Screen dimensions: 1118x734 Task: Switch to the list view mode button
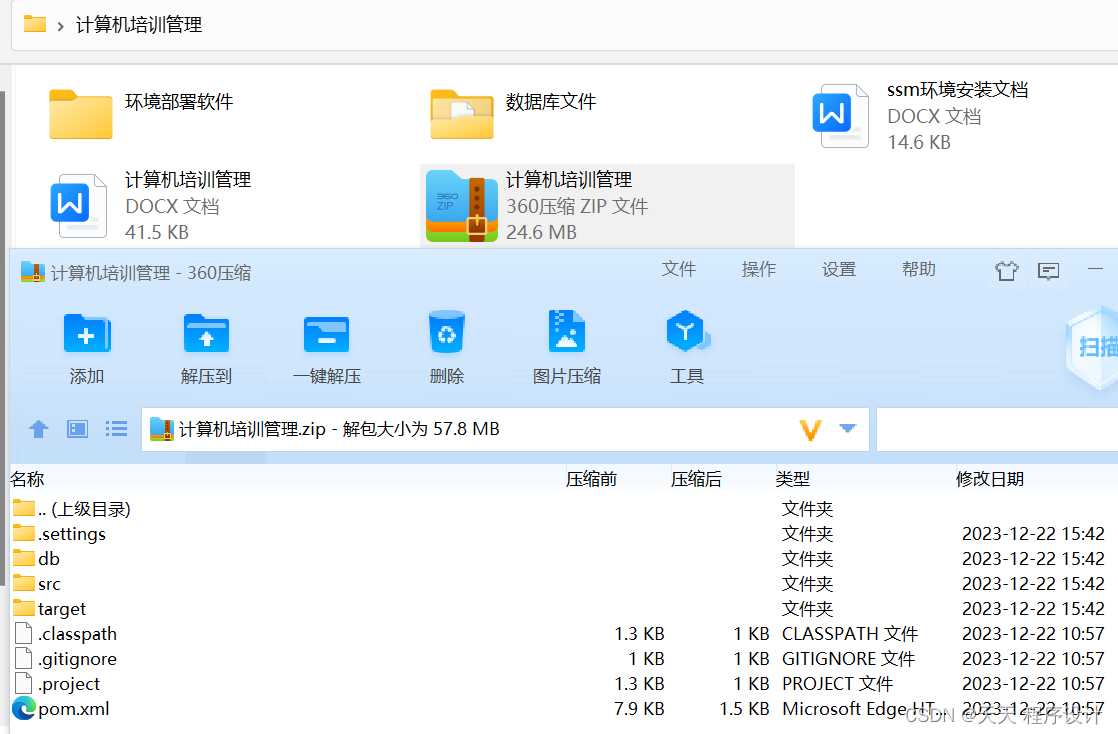(x=116, y=428)
